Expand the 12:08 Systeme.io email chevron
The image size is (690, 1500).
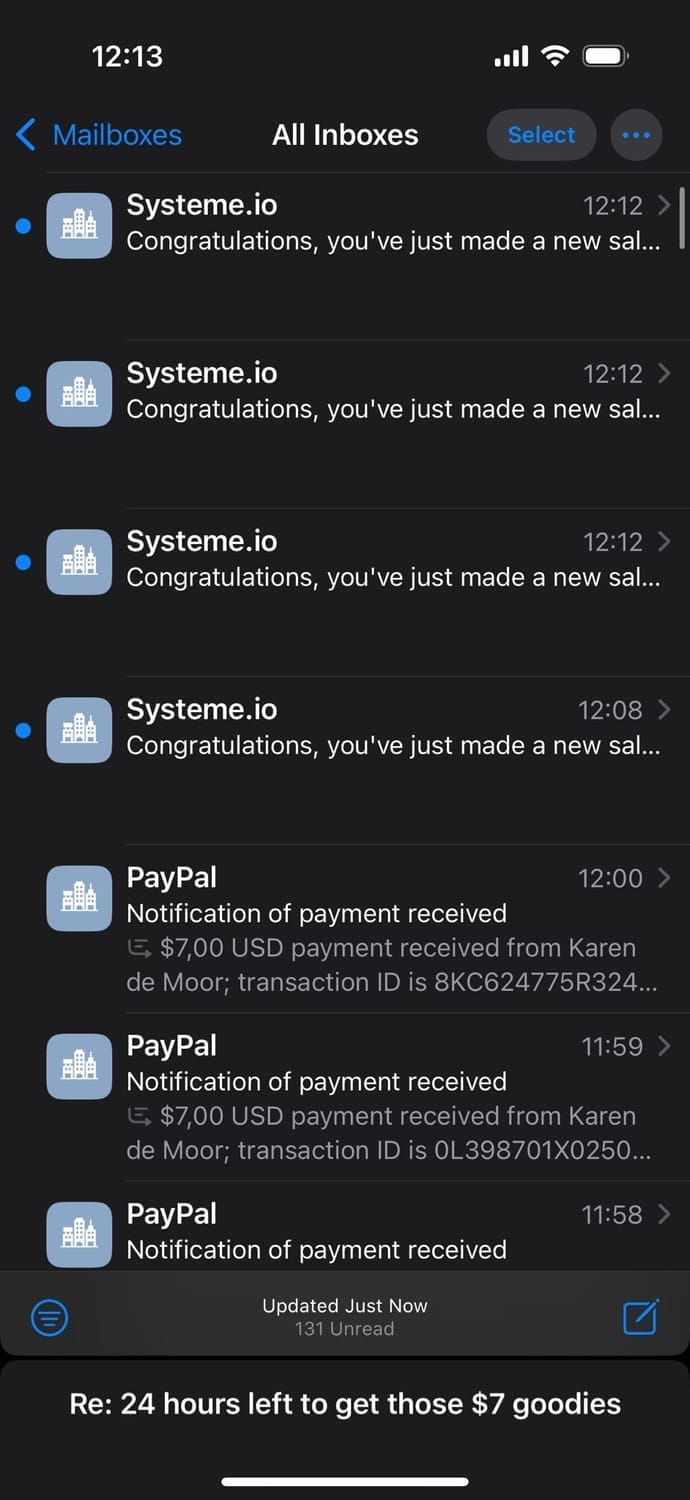click(x=665, y=710)
